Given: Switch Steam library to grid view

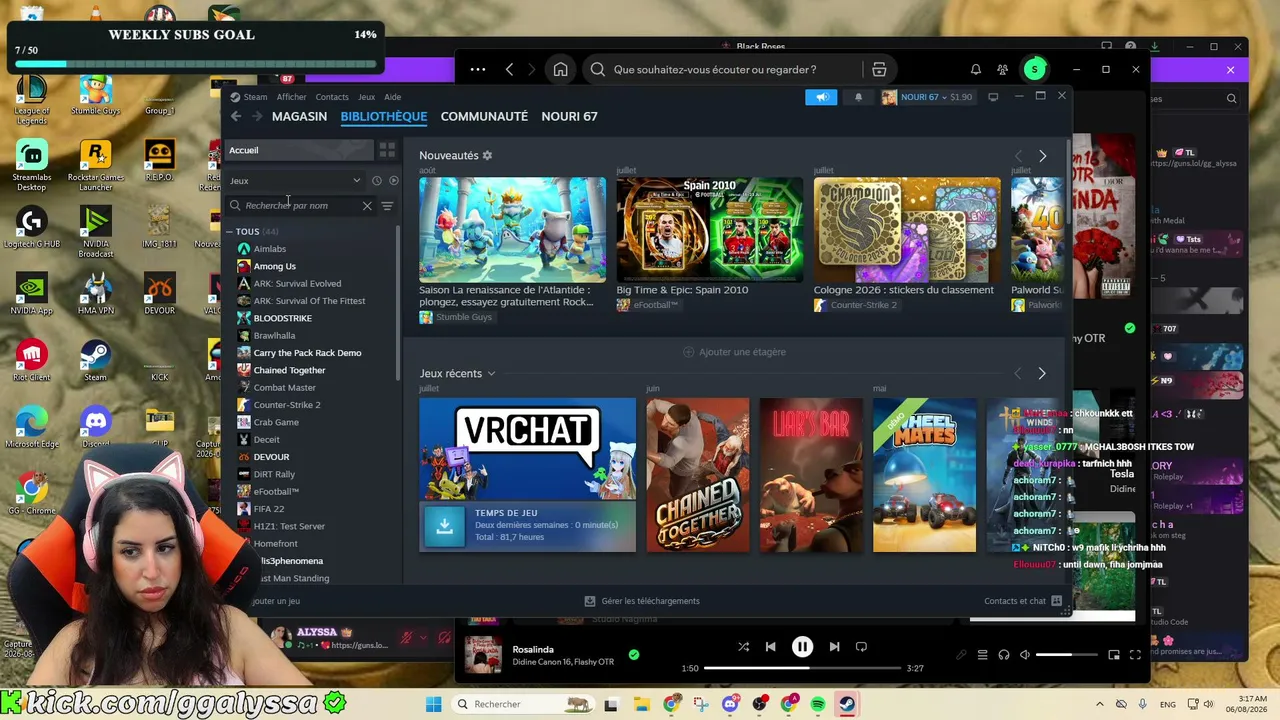Looking at the screenshot, I should point(387,150).
